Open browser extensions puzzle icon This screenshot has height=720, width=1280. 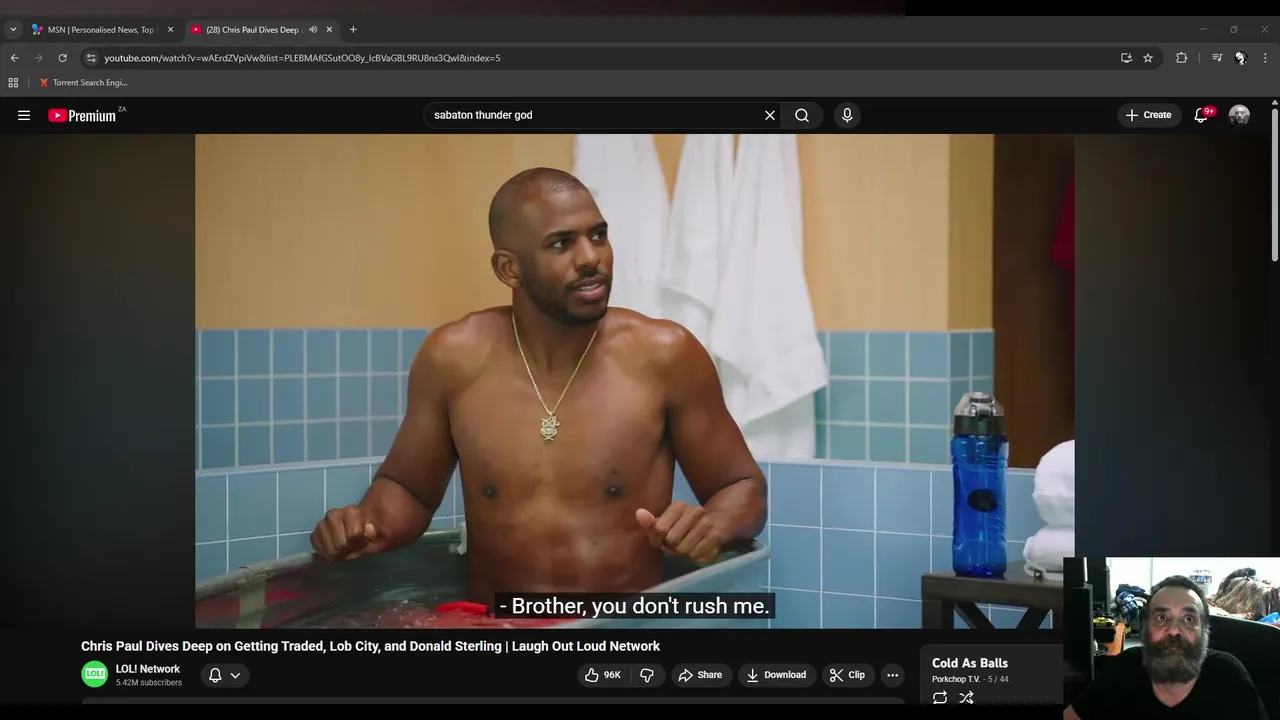coord(1181,58)
